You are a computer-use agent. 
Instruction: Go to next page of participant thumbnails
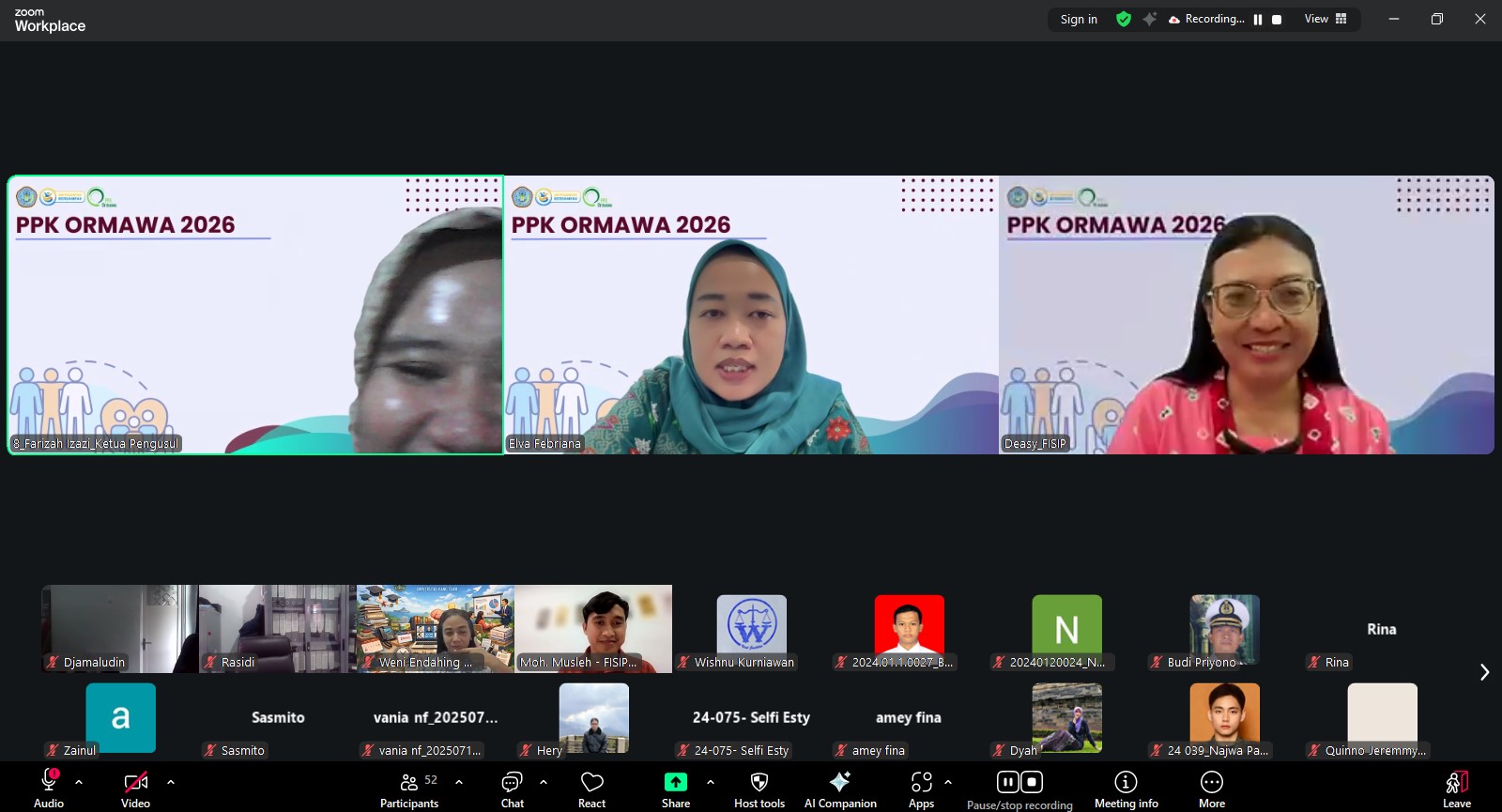(1484, 672)
